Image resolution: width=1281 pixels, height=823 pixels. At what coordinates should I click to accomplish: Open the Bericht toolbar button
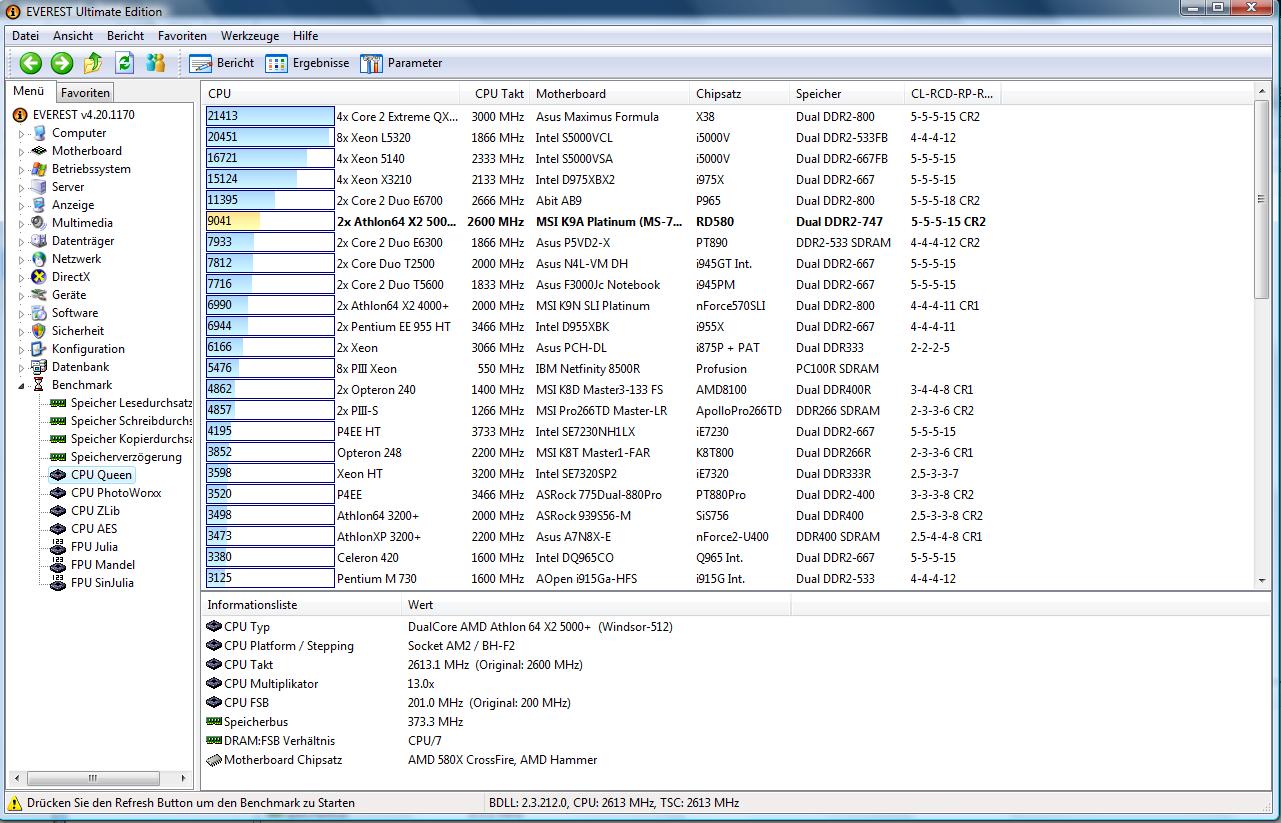pyautogui.click(x=222, y=63)
